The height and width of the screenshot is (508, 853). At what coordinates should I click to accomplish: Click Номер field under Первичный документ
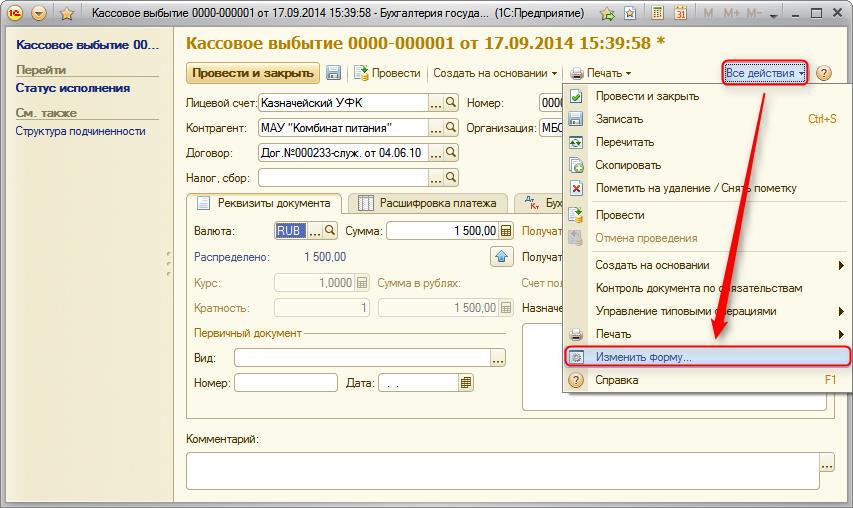(x=286, y=383)
